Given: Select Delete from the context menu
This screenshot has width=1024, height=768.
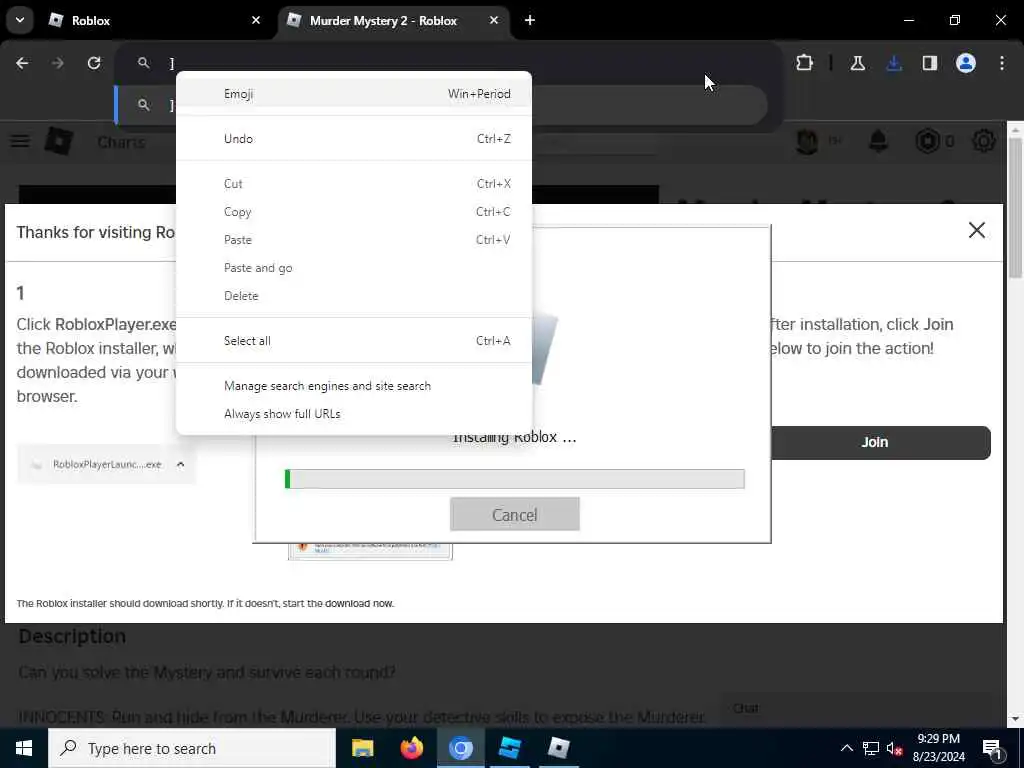Looking at the screenshot, I should click(x=354, y=296).
